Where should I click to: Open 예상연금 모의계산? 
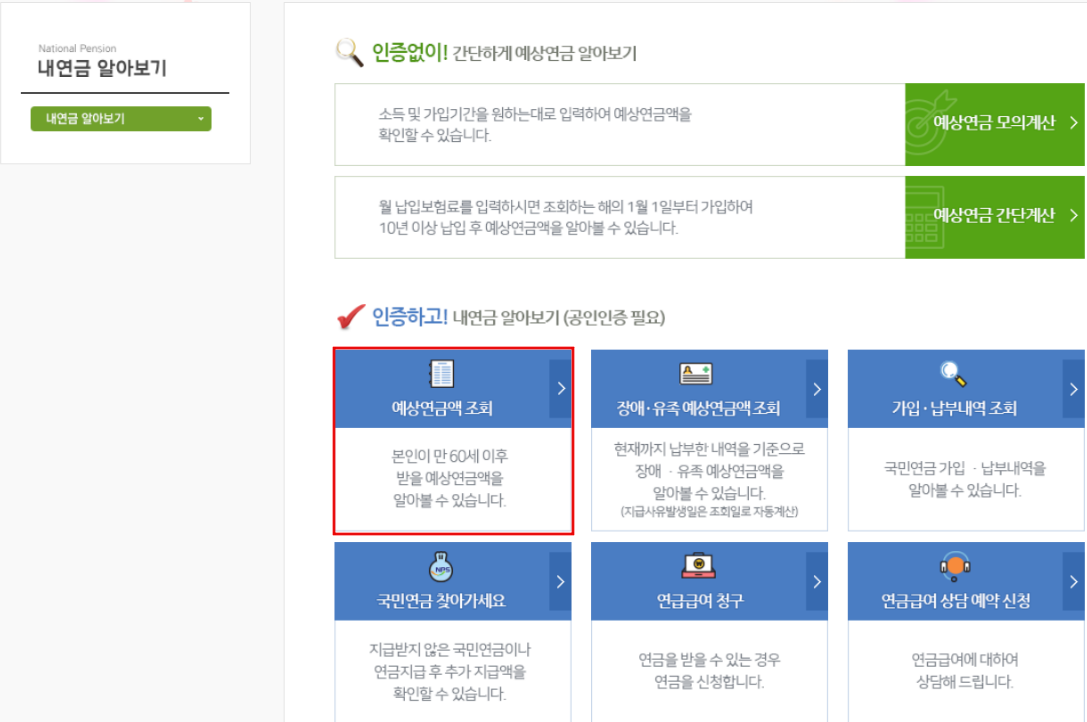[995, 124]
